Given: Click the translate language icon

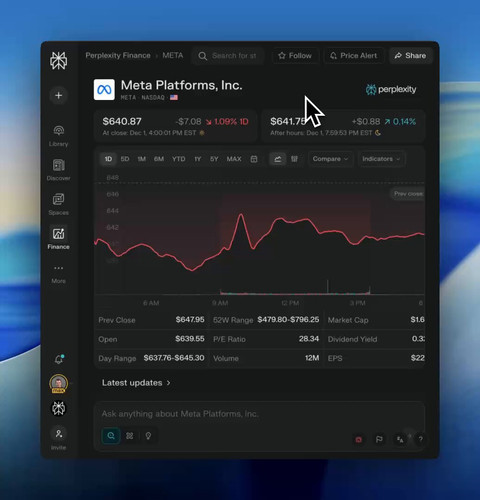Looking at the screenshot, I should (x=400, y=439).
